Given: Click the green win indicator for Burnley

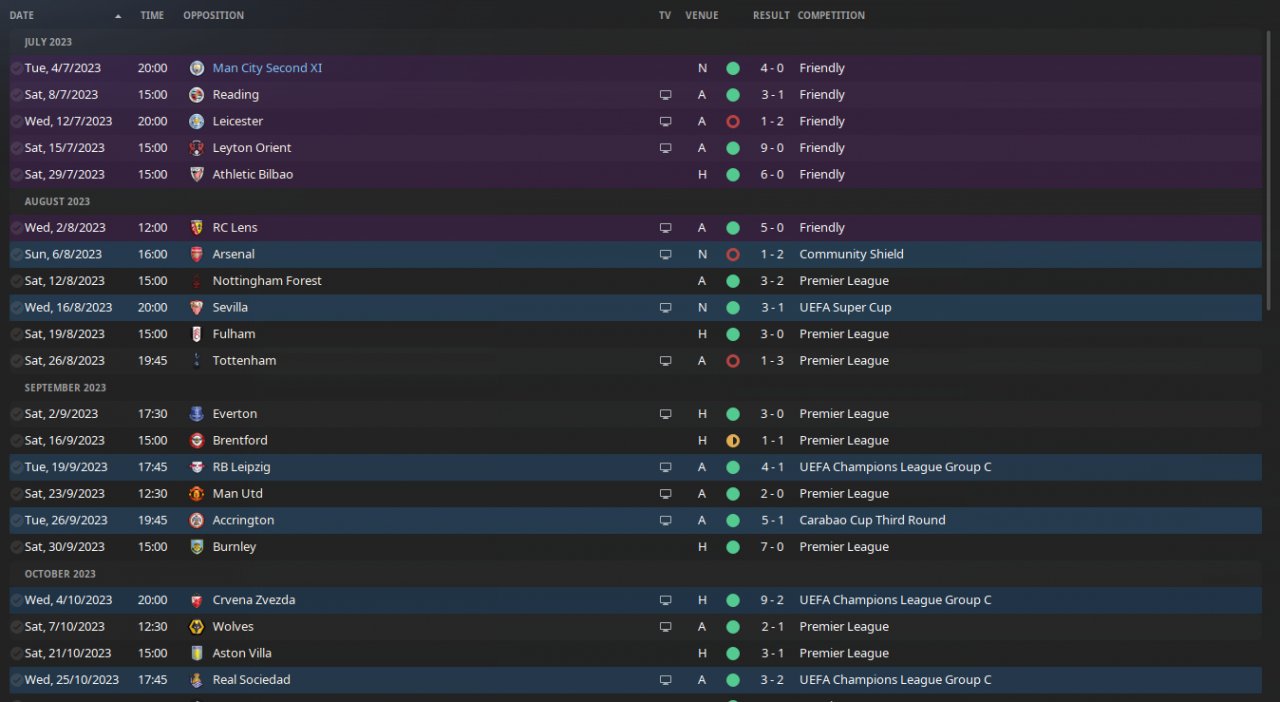Looking at the screenshot, I should pyautogui.click(x=733, y=547).
